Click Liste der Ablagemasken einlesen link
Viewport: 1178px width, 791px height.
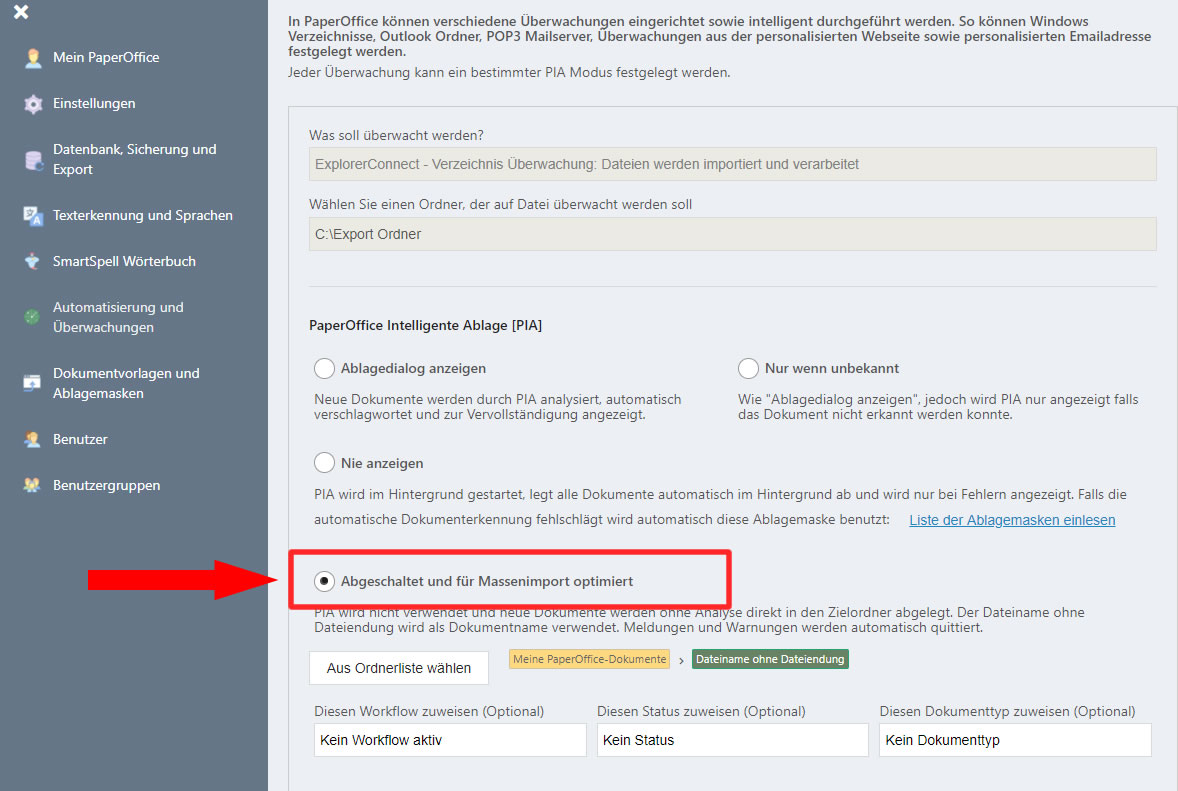1012,520
